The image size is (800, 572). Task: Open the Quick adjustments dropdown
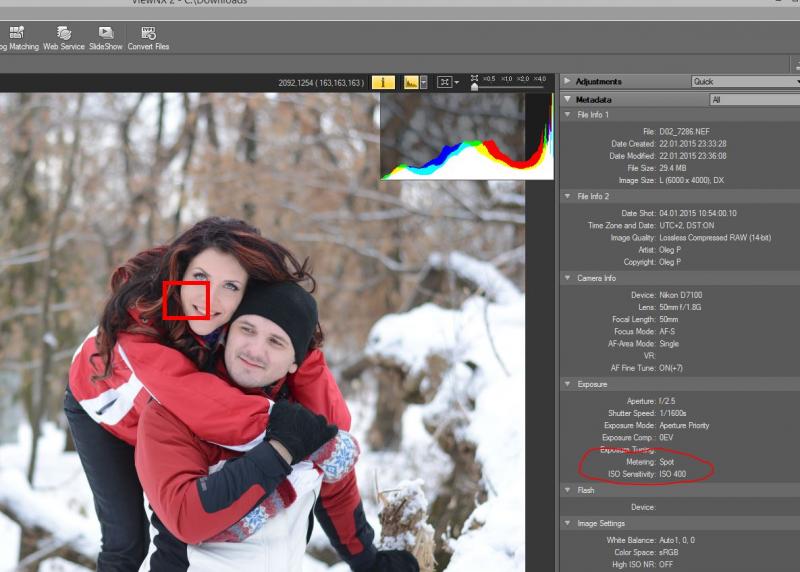click(x=745, y=82)
